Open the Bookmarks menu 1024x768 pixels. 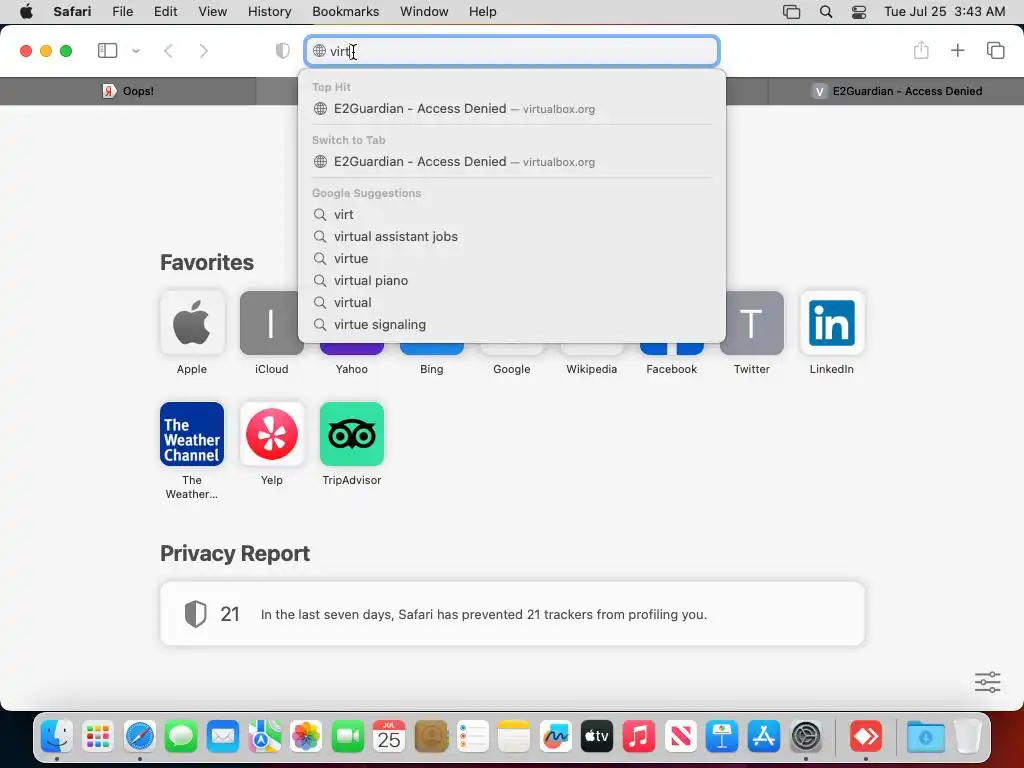point(345,12)
